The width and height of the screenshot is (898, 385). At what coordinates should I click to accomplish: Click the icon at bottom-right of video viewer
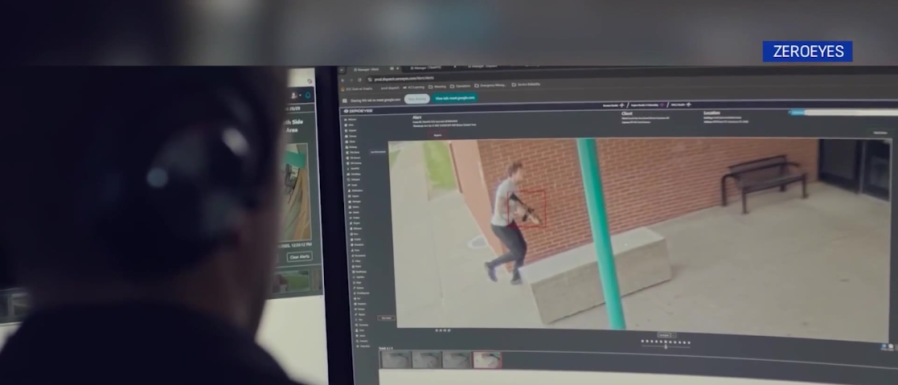(x=884, y=347)
